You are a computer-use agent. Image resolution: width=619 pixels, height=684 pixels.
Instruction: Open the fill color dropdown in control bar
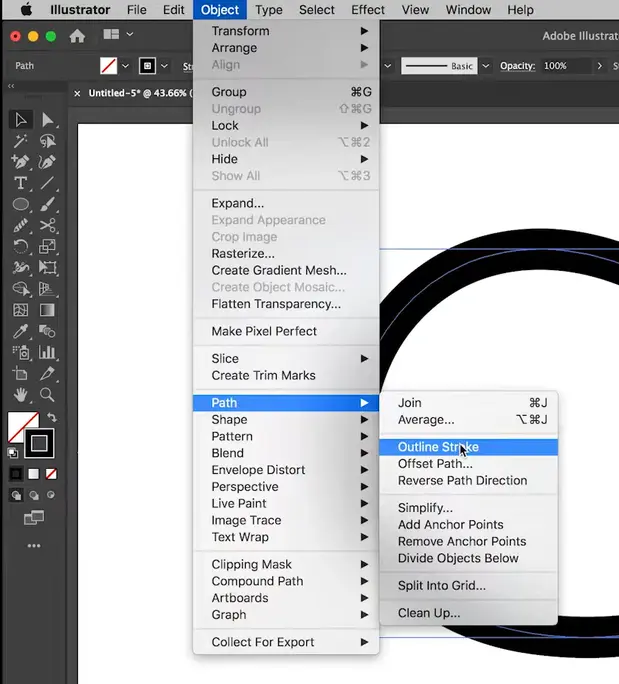125,66
